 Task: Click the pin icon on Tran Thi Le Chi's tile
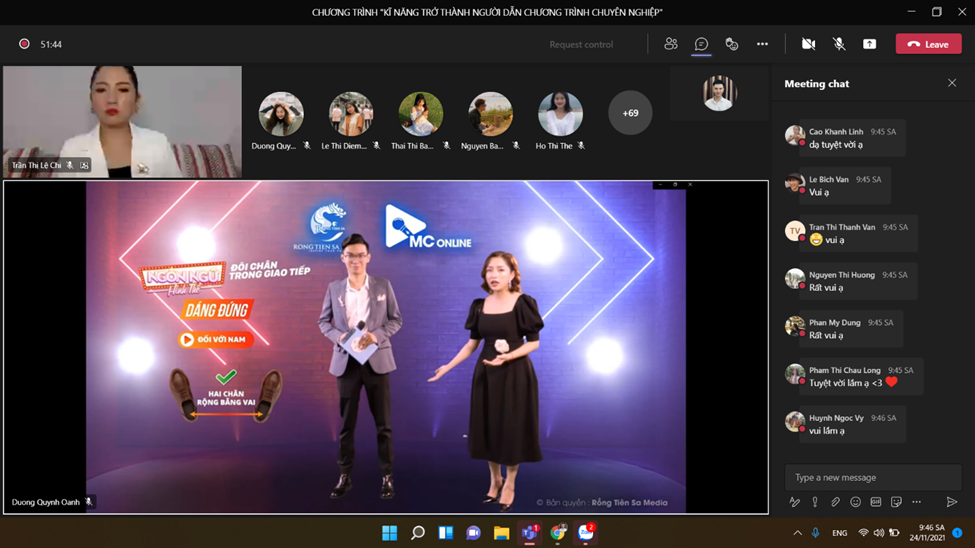(84, 165)
